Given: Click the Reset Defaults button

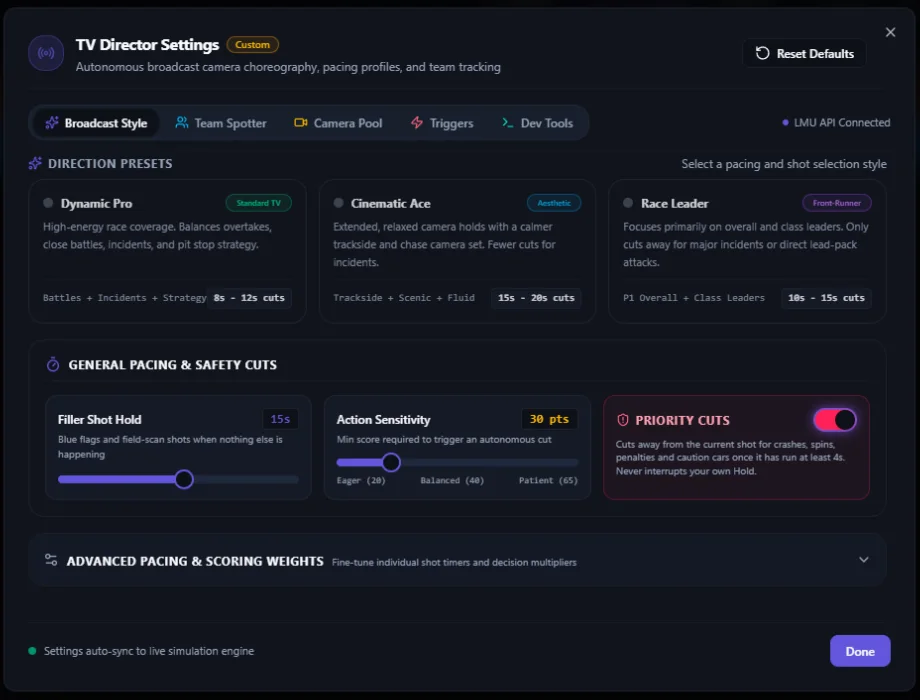Looking at the screenshot, I should [804, 53].
